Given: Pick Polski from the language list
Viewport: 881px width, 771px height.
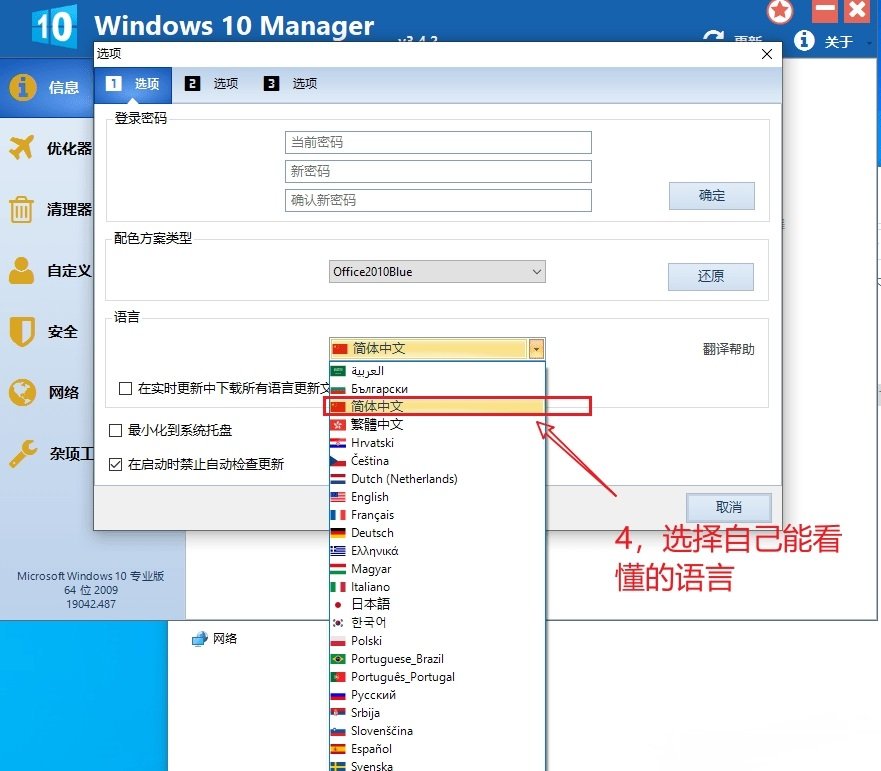Looking at the screenshot, I should click(437, 641).
